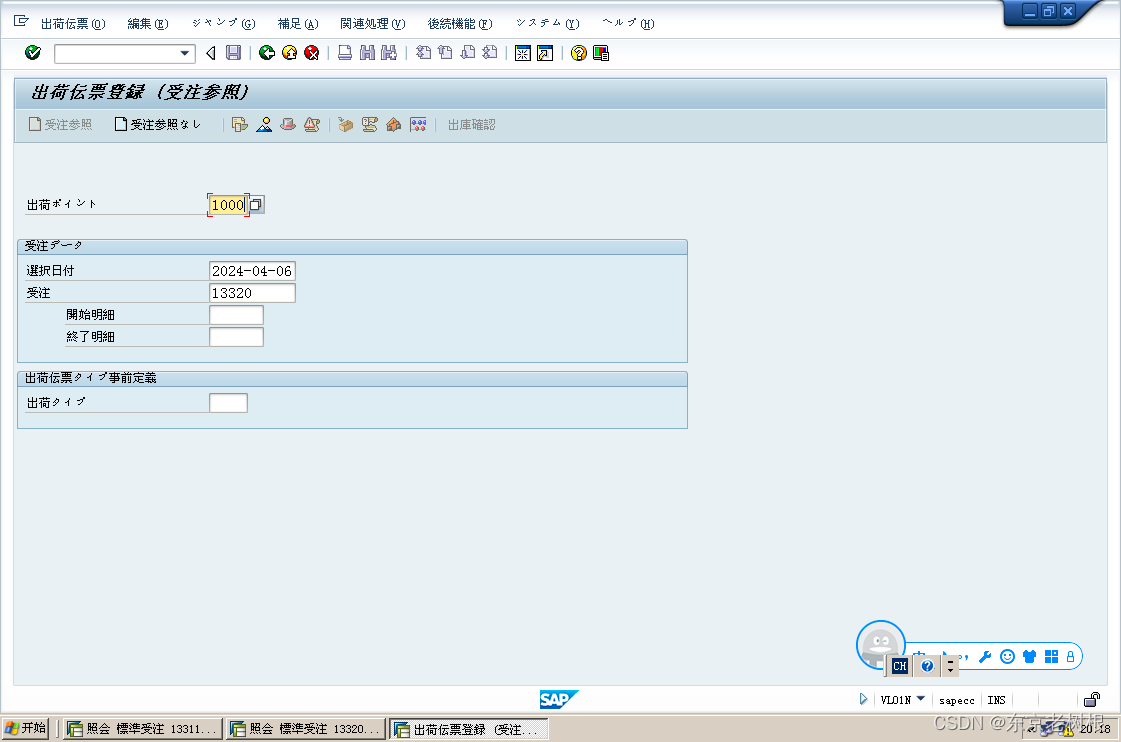Click the scroll document flow icon
1121x742 pixels.
pyautogui.click(x=370, y=124)
